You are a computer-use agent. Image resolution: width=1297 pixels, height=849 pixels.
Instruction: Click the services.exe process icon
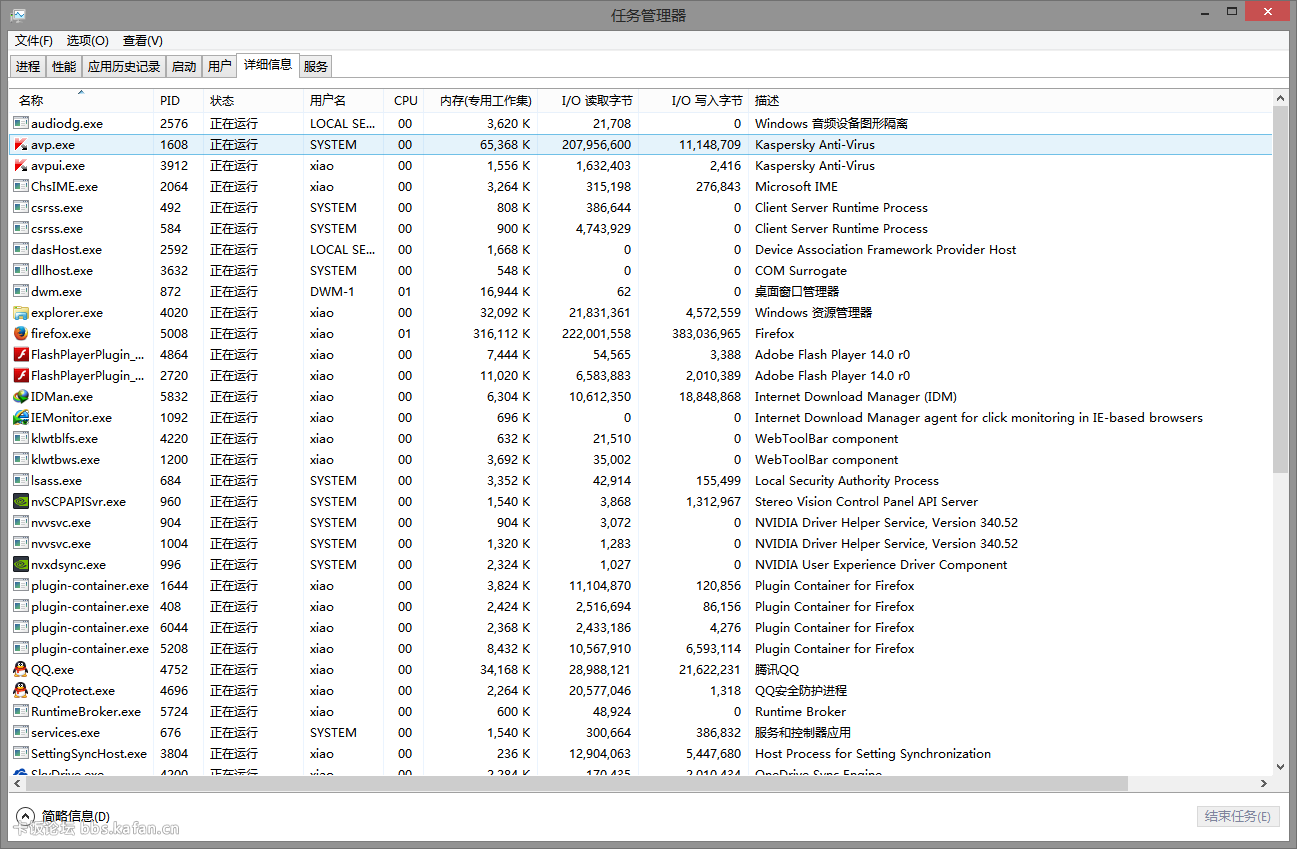(x=21, y=732)
